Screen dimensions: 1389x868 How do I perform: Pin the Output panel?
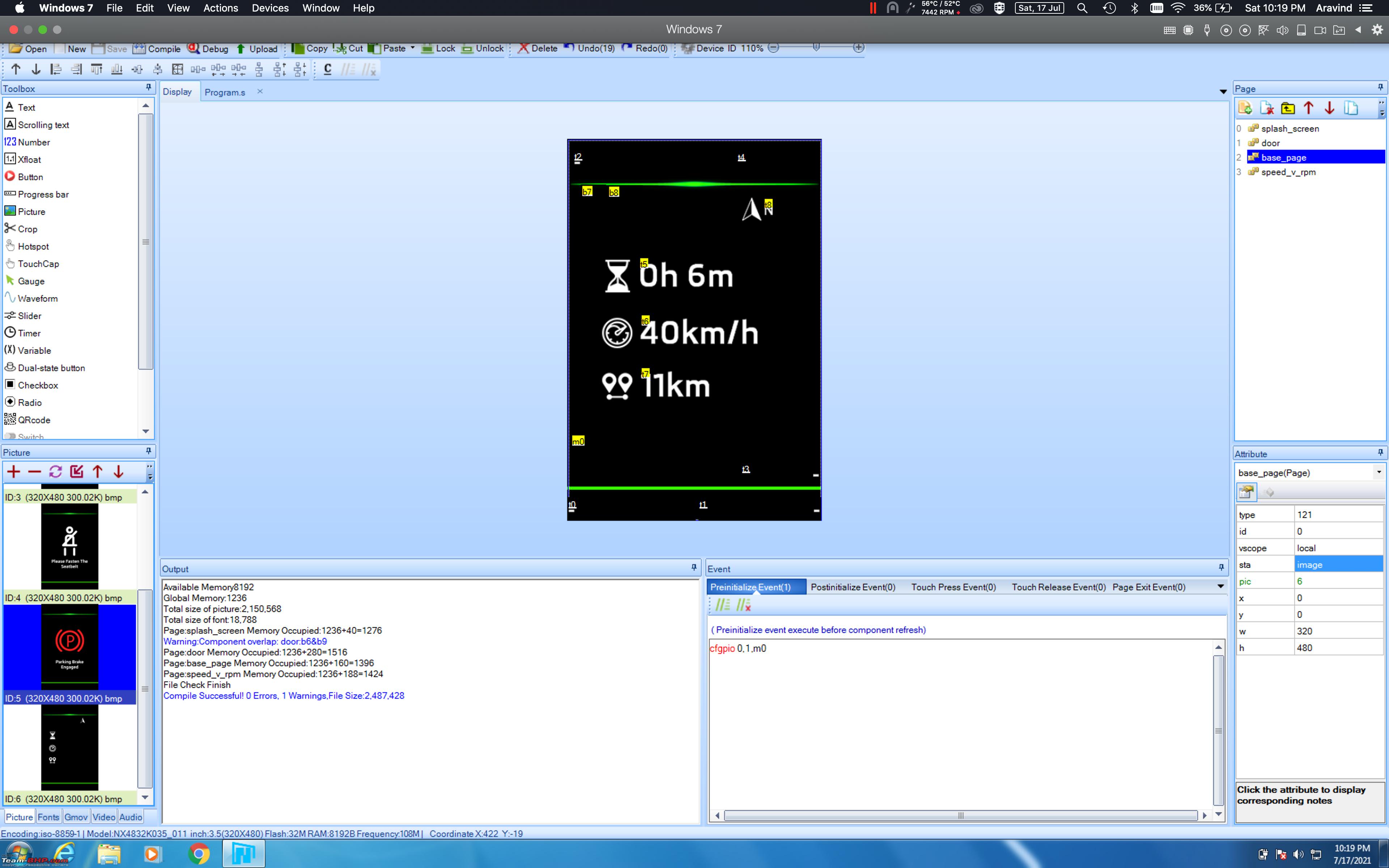694,568
